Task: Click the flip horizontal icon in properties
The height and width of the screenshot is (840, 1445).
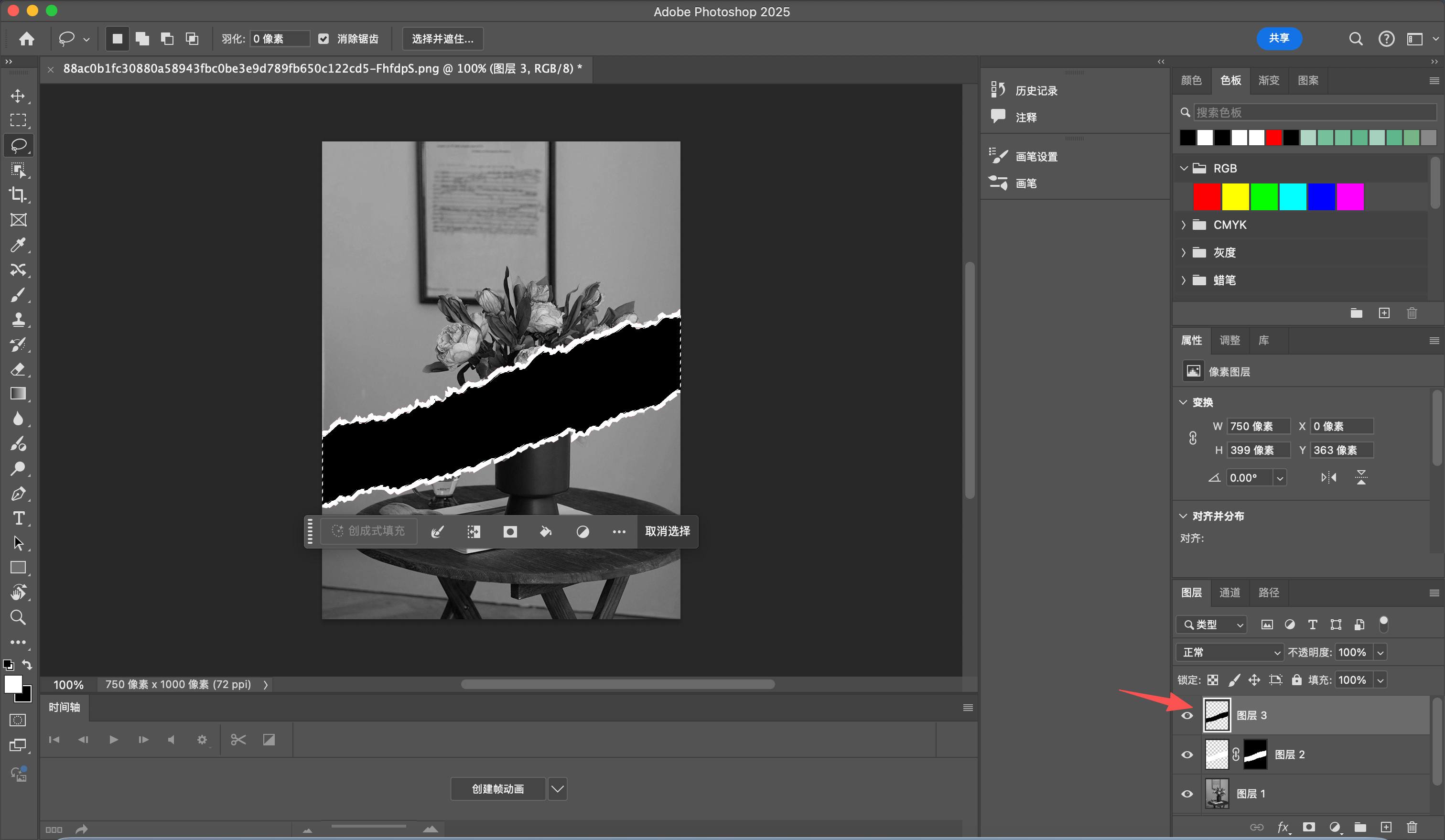Action: [x=1328, y=478]
